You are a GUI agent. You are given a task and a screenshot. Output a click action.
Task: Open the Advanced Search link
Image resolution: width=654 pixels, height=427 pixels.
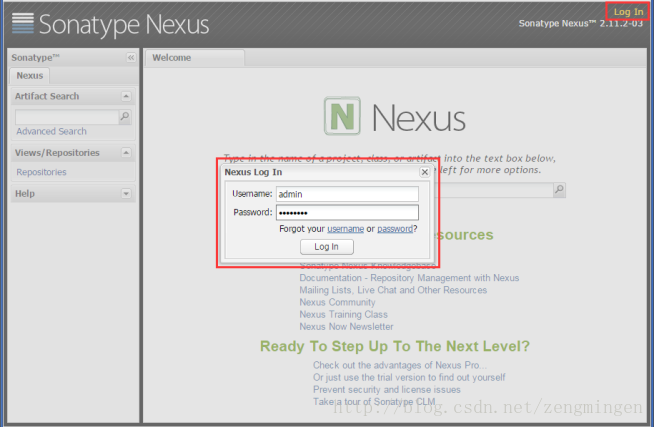(51, 131)
